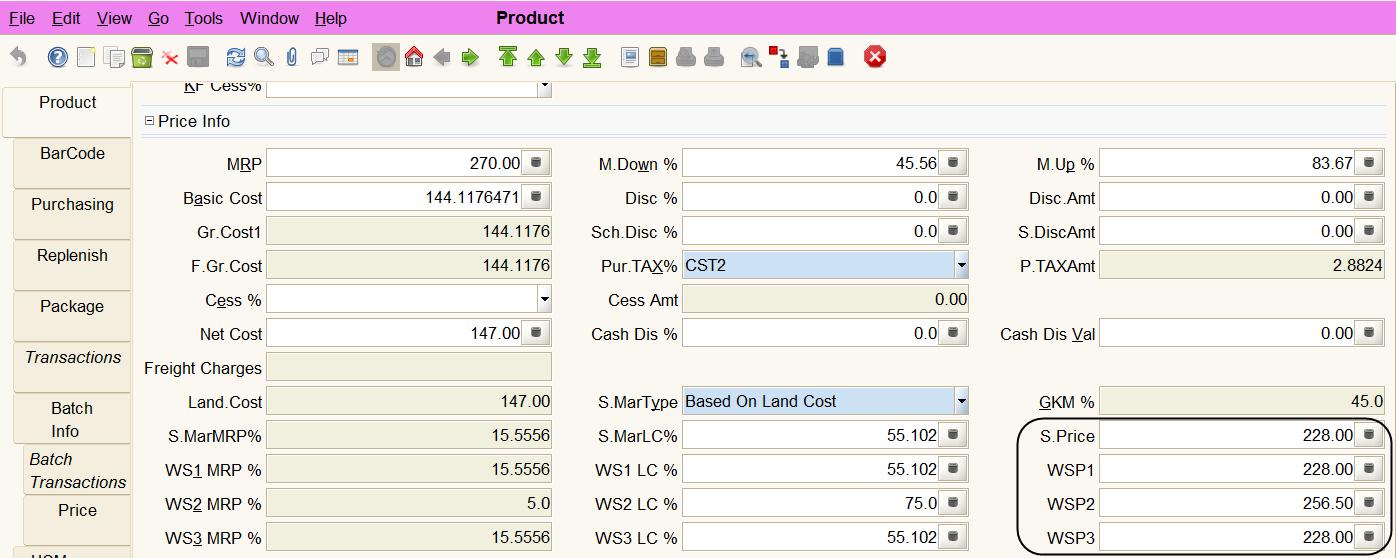Open Archived documents cabinet icon

coord(658,57)
